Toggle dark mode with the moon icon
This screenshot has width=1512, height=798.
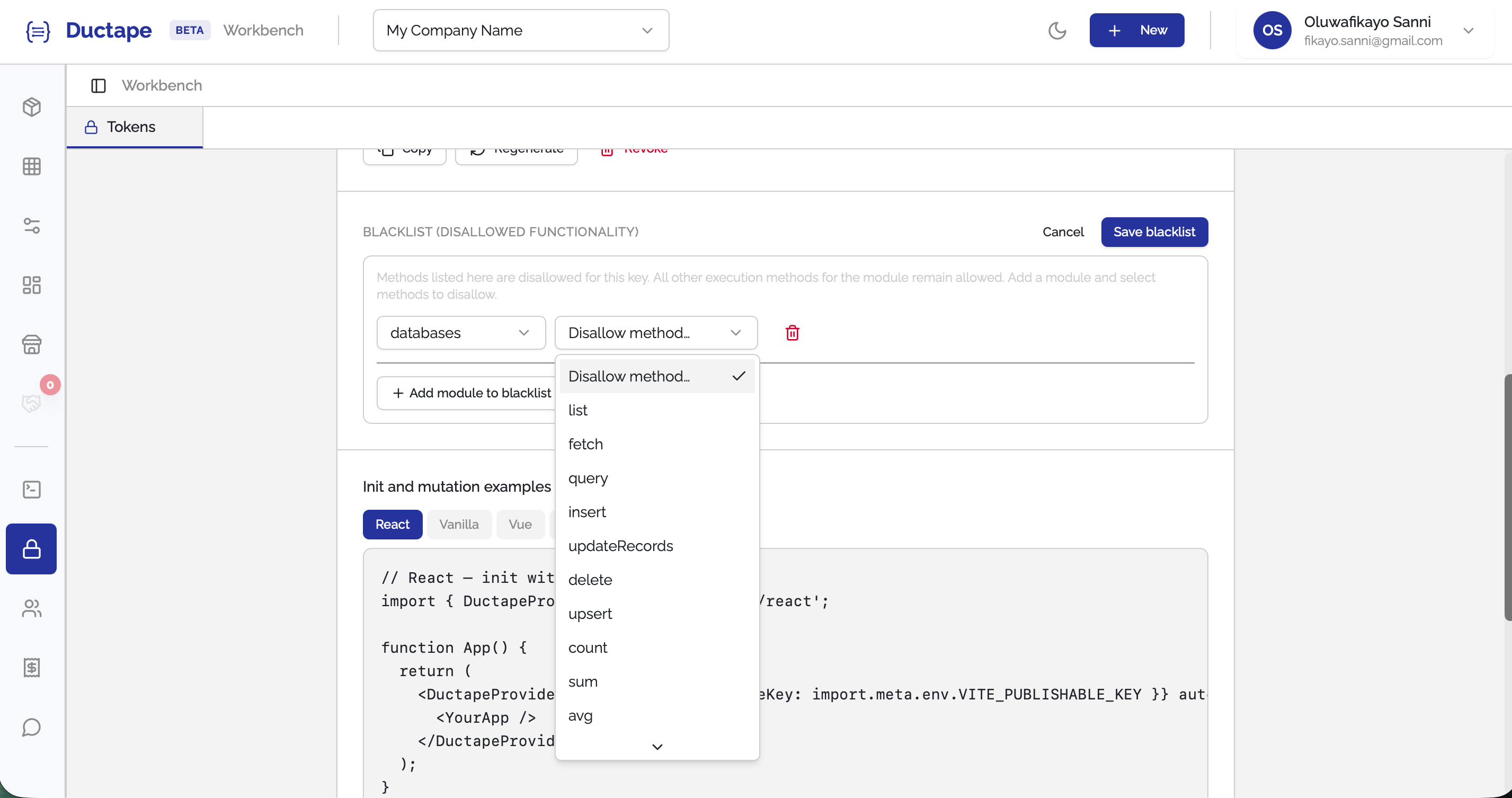click(1057, 30)
